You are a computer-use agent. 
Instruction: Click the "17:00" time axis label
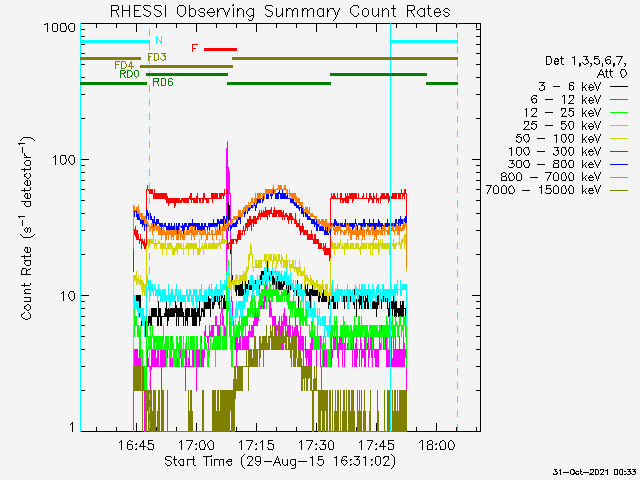click(196, 445)
